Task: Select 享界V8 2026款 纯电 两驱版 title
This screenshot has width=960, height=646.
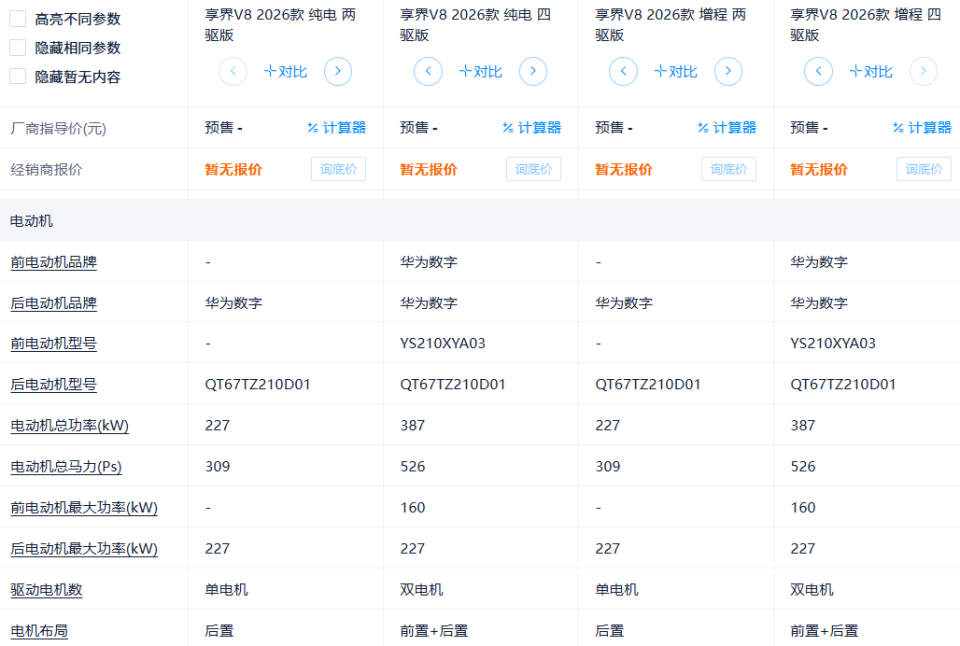Action: [280, 24]
